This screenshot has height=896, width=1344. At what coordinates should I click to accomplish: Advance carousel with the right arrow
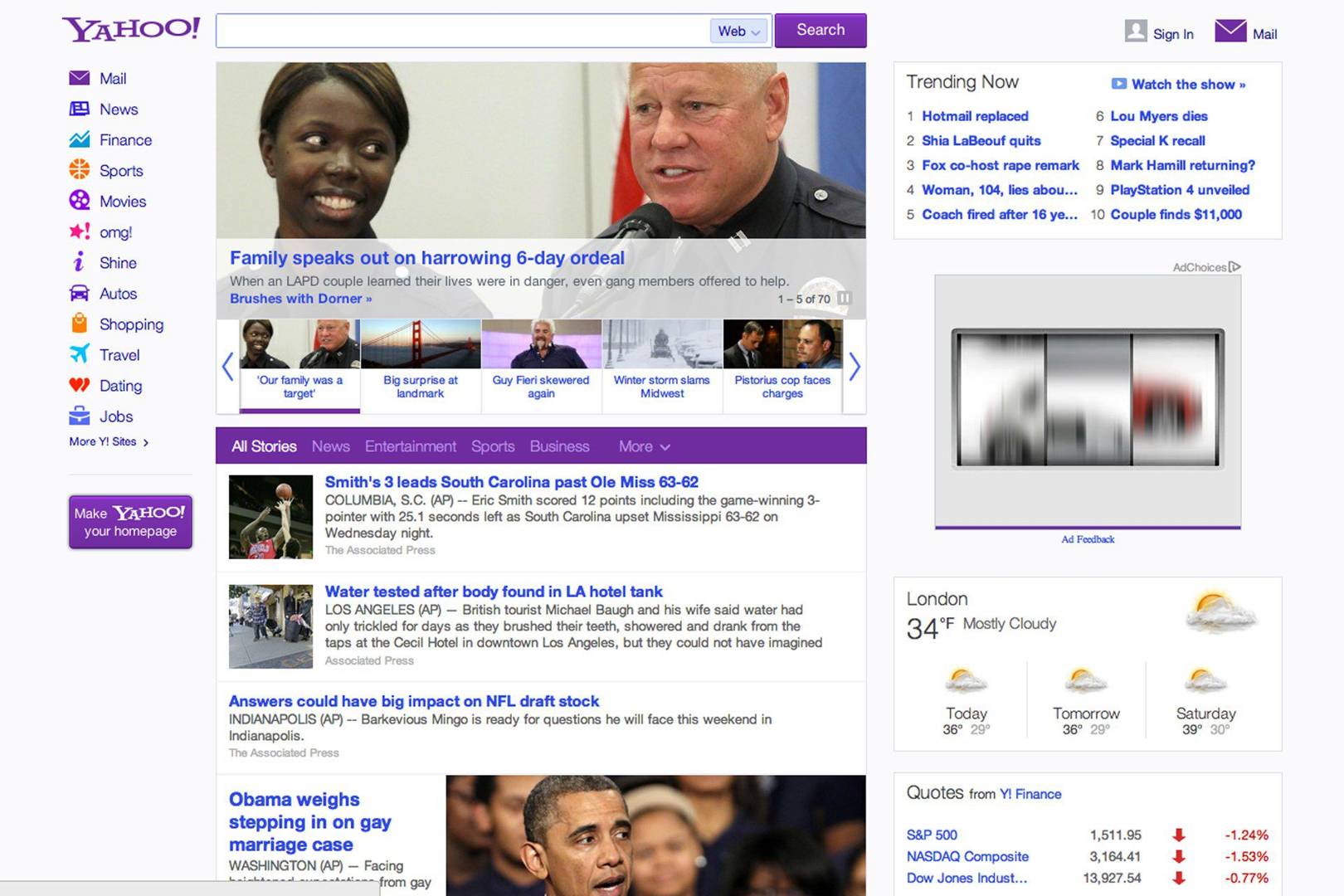pyautogui.click(x=855, y=366)
